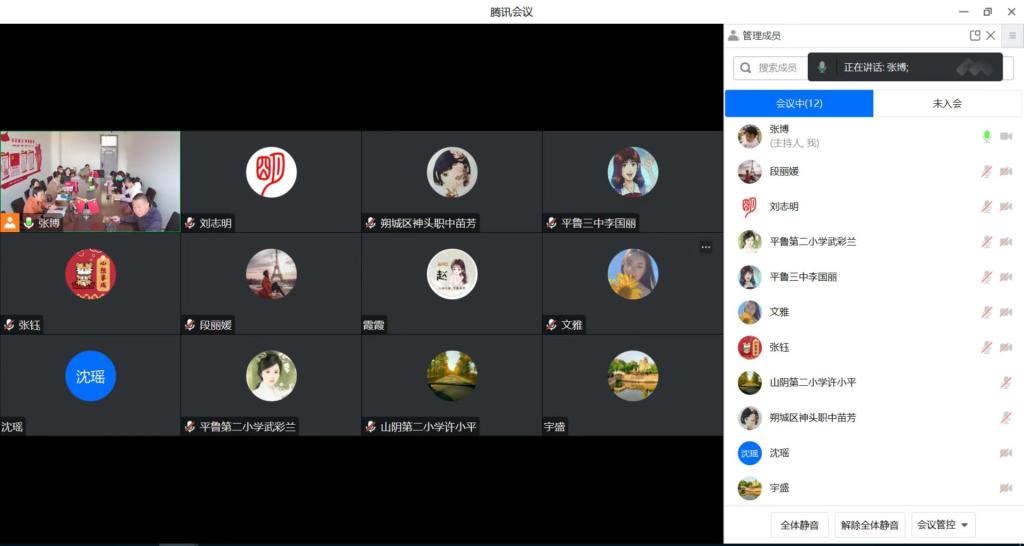Switch to the 未入会 tab
The width and height of the screenshot is (1024, 546).
click(947, 103)
